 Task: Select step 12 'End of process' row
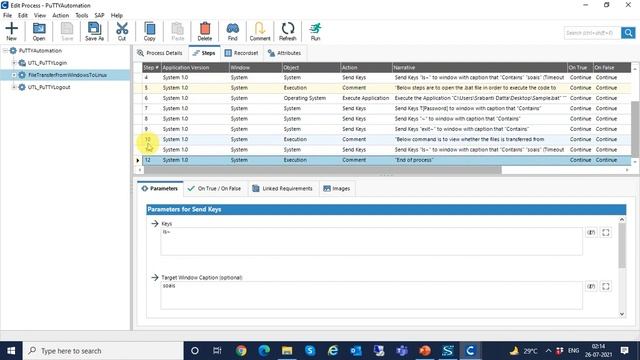click(387, 160)
